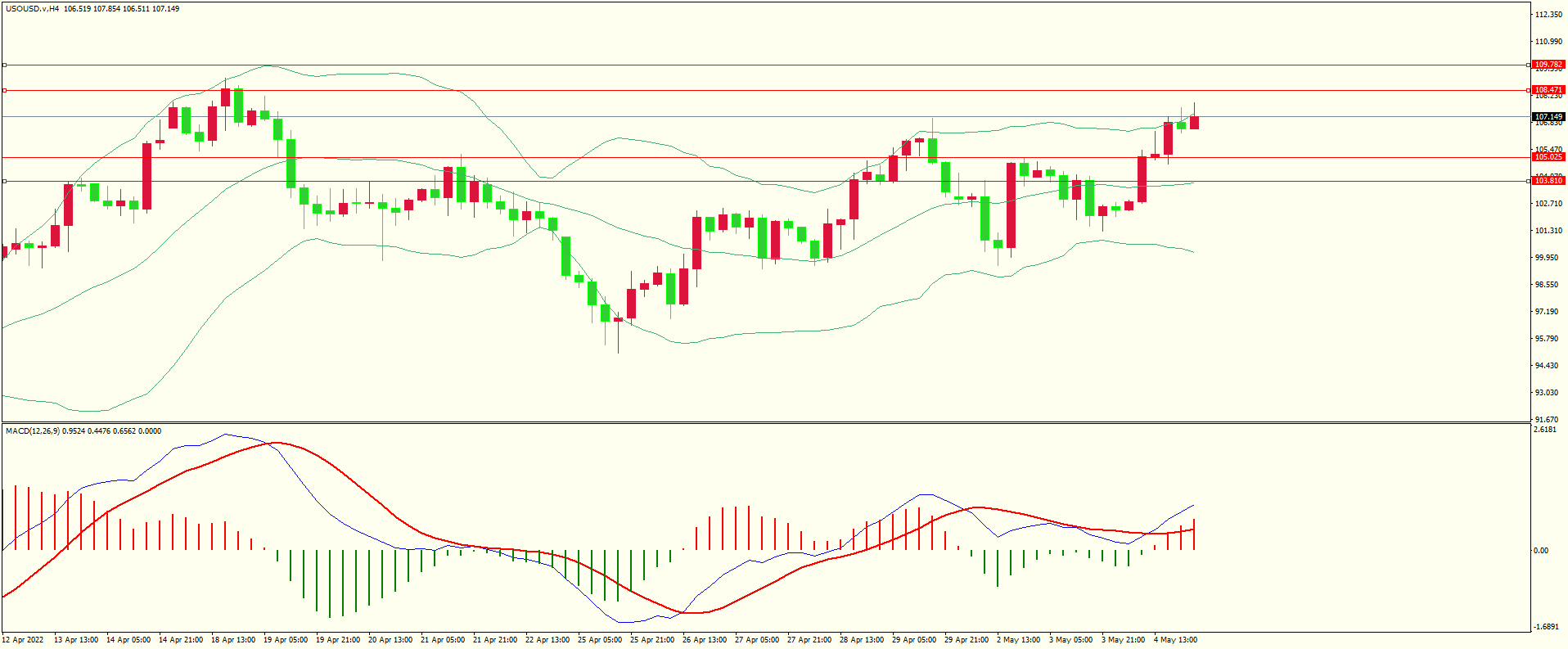Click the 112.350 price scale label
1568x649 pixels.
pyautogui.click(x=1549, y=15)
